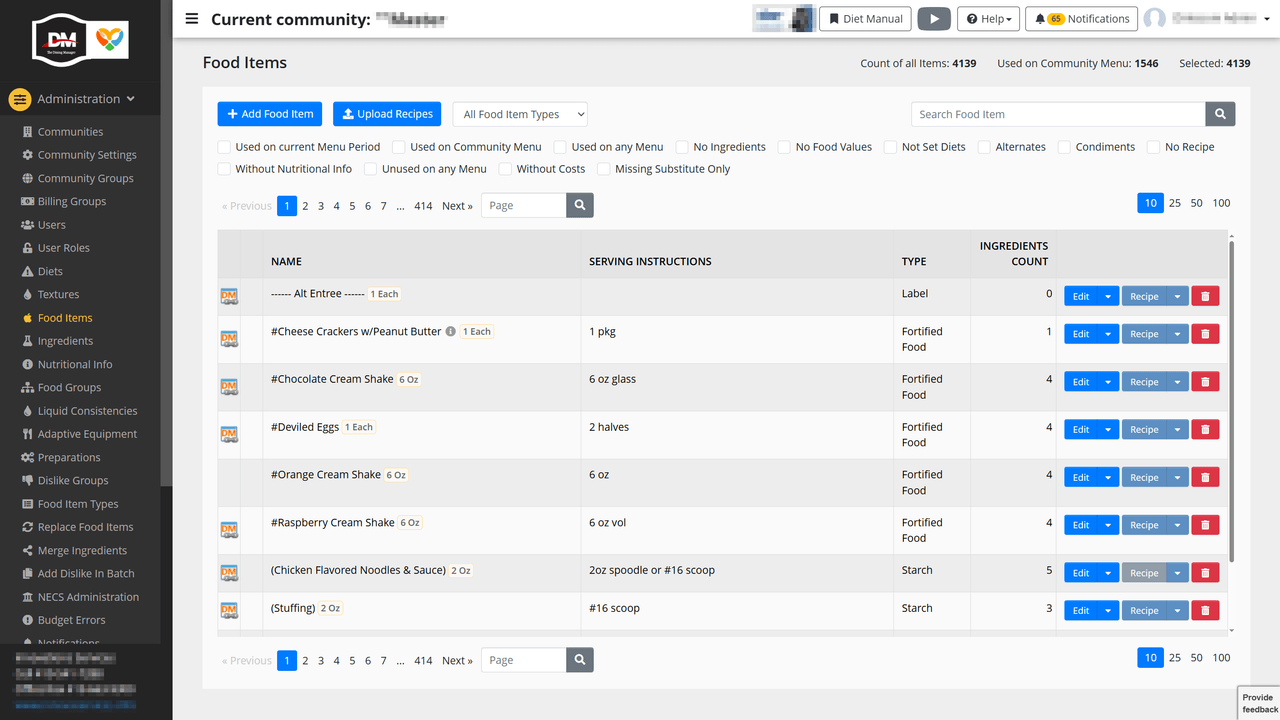This screenshot has height=720, width=1280.
Task: Open Community Settings in sidebar
Action: tap(87, 155)
